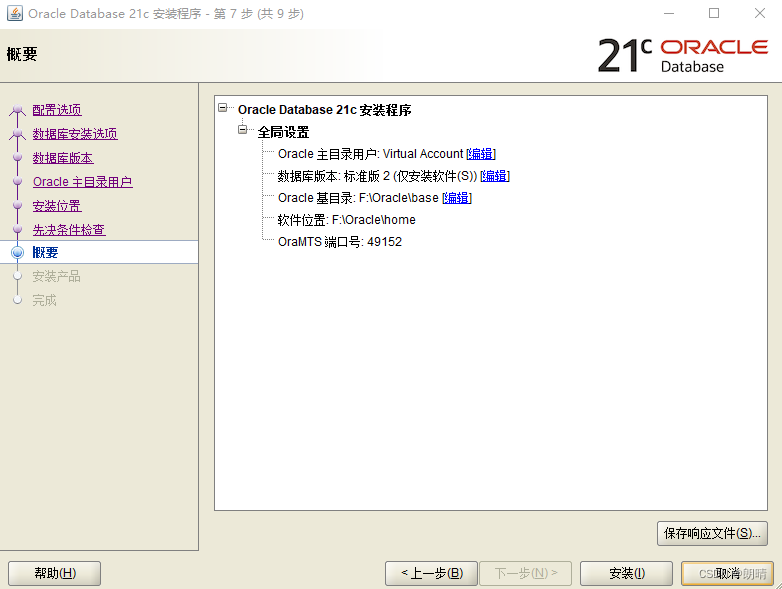The image size is (782, 589).
Task: Open help with the 帮助(H) button
Action: click(54, 574)
